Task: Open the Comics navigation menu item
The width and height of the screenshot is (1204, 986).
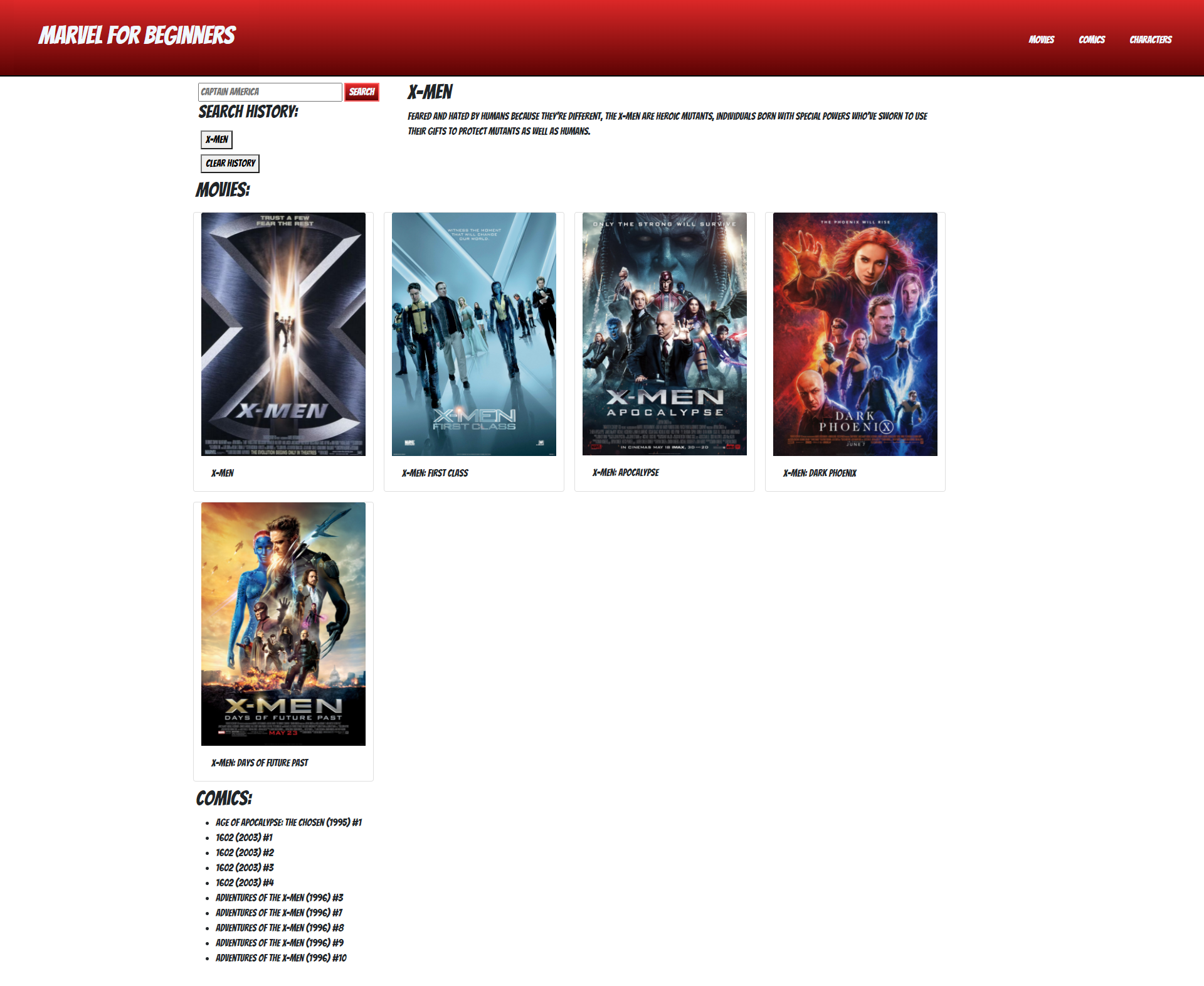Action: (1091, 40)
